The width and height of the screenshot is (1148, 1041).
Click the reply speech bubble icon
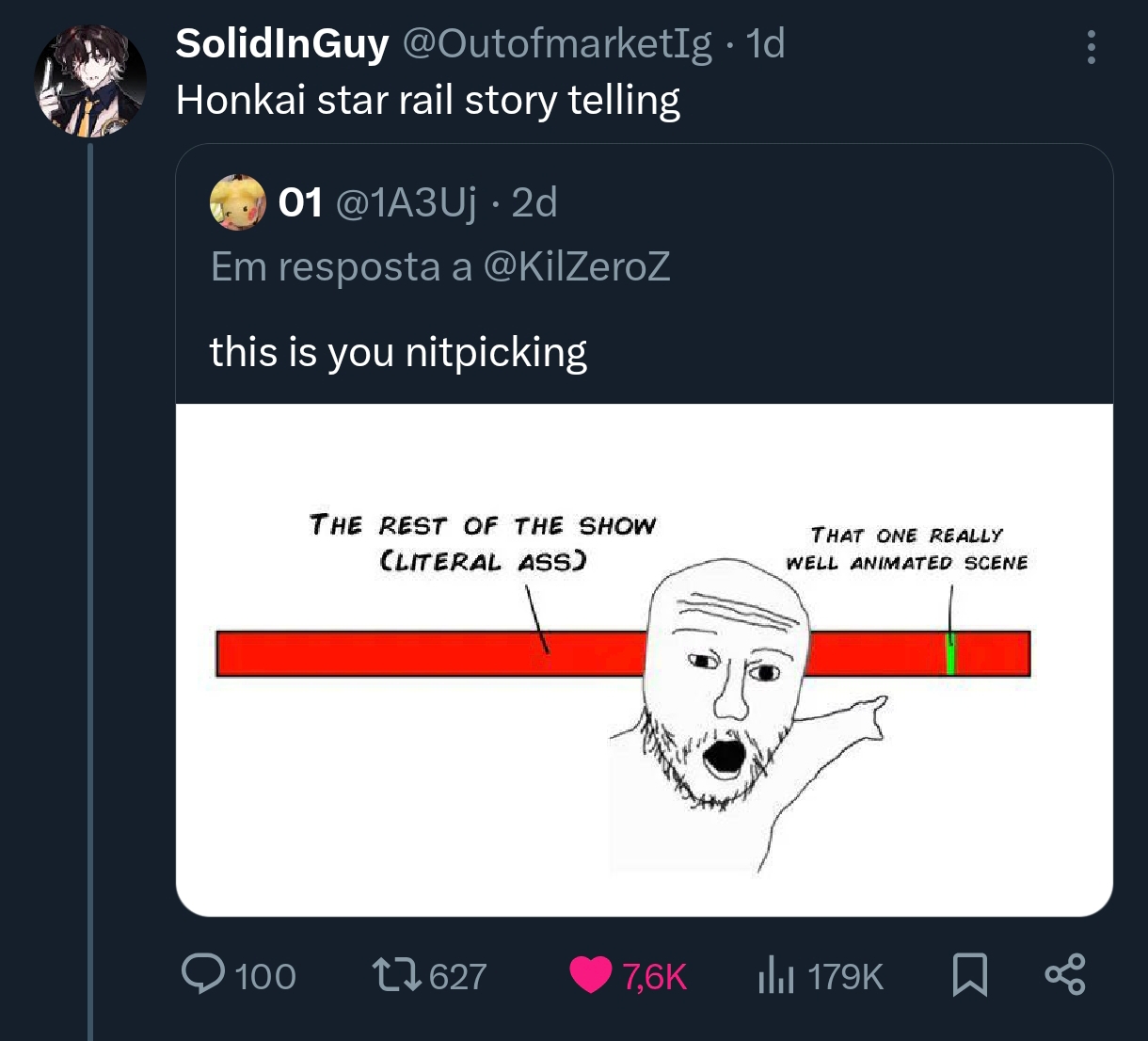[201, 974]
